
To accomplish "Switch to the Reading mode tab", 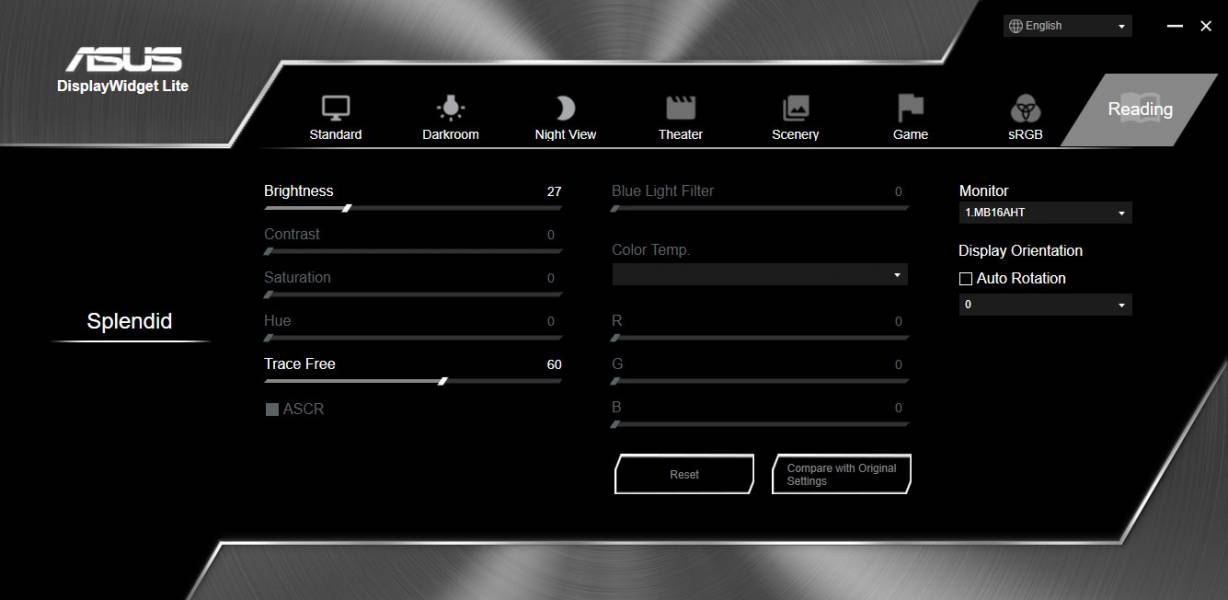I will click(1139, 109).
